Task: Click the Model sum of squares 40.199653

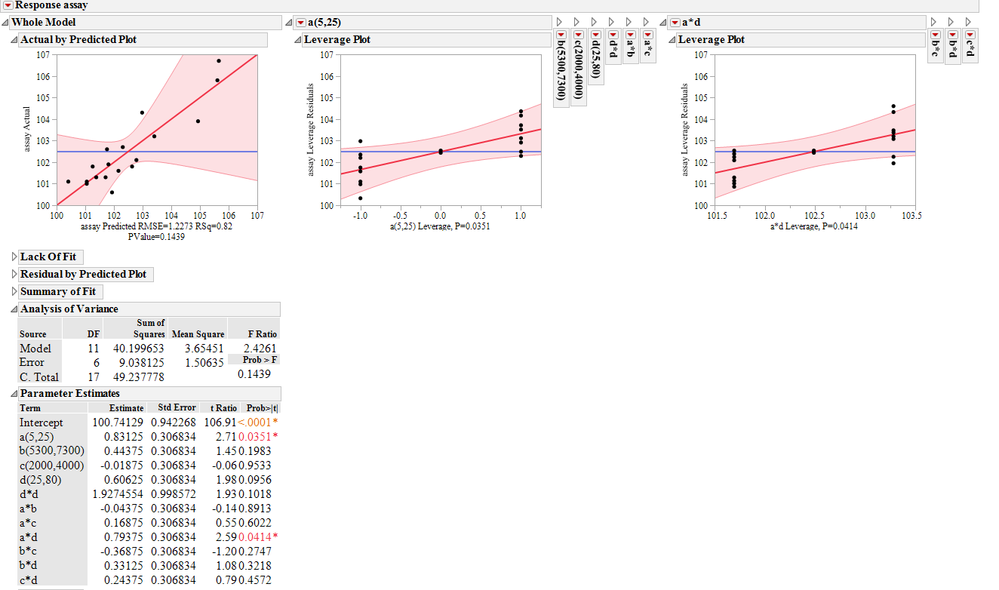Action: (138, 349)
